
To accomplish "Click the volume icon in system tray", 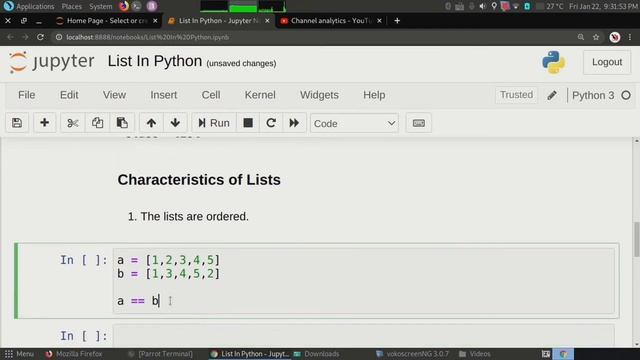I will 483,6.
